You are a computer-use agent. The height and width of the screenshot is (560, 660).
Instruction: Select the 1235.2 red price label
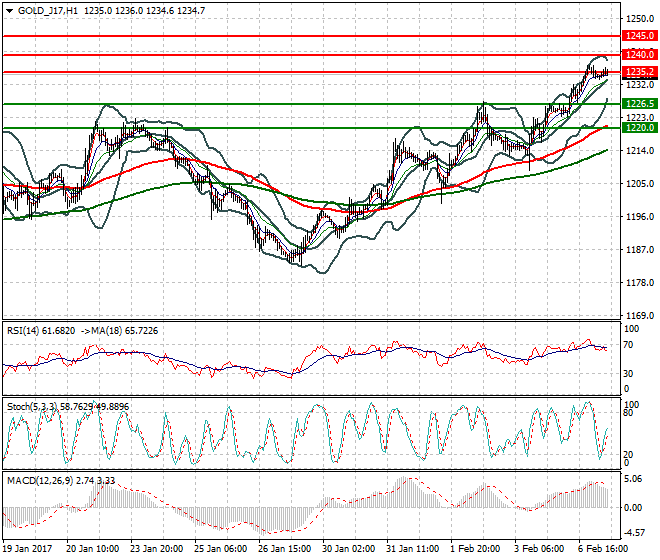click(639, 72)
